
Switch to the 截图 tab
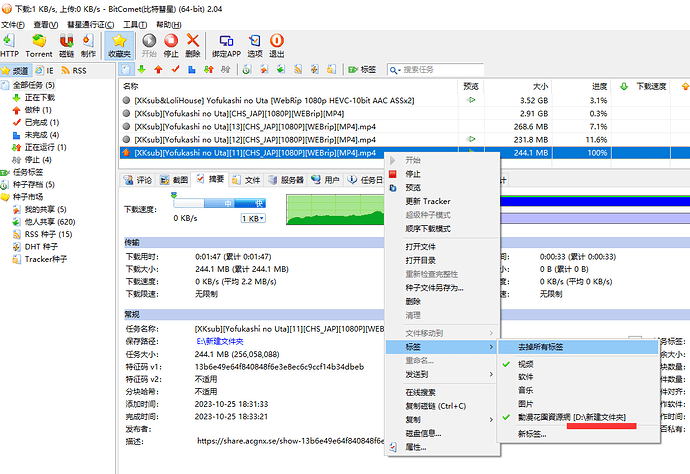[174, 180]
